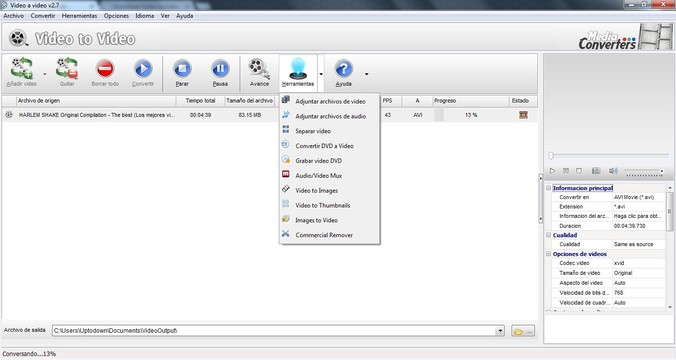Image resolution: width=676 pixels, height=360 pixels.
Task: Open the Idioma menu
Action: tap(144, 16)
